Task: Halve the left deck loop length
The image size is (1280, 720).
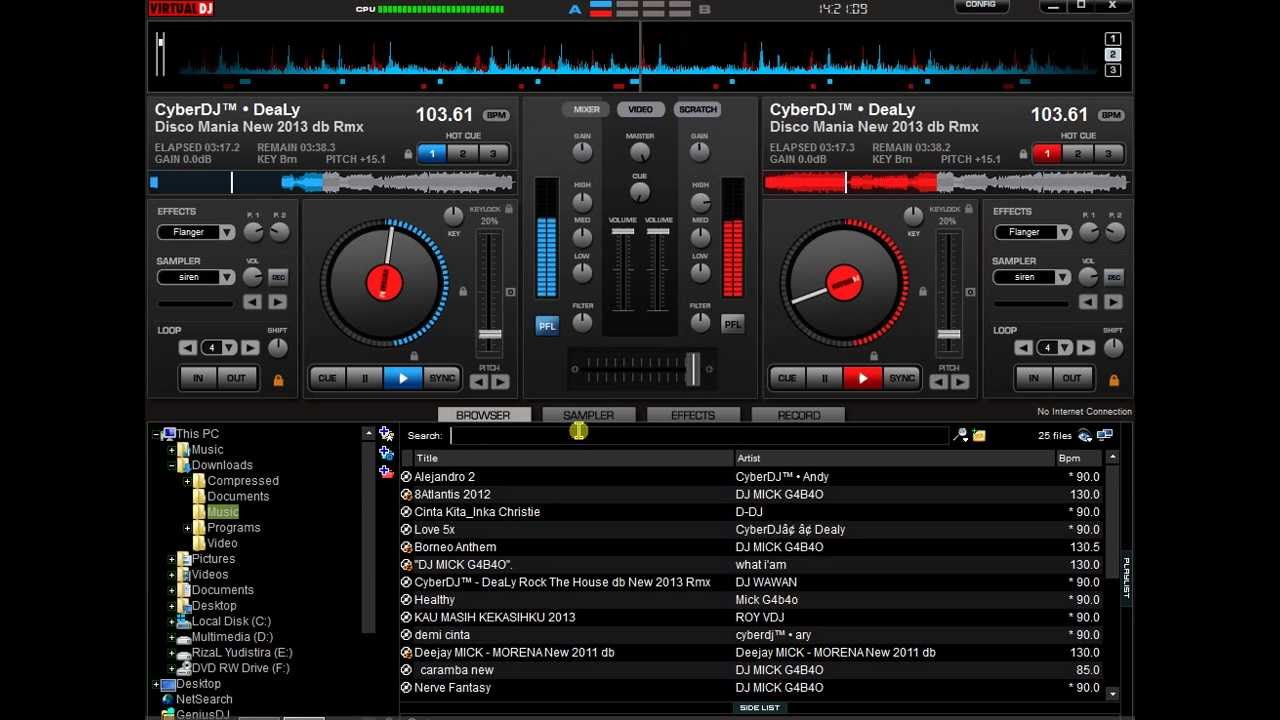Action: pyautogui.click(x=188, y=348)
